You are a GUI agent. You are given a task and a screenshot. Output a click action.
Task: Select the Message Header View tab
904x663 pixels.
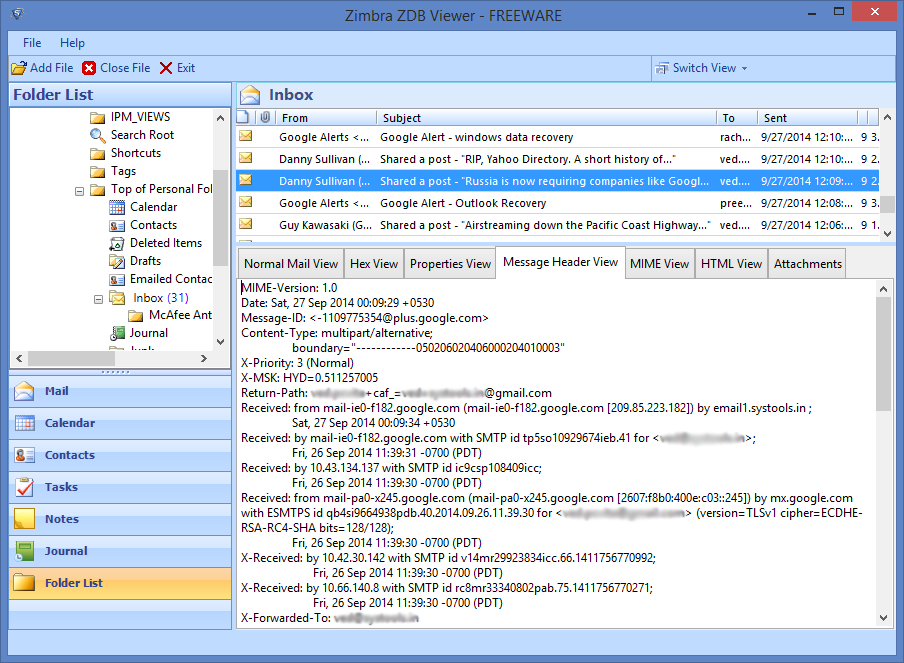pos(560,262)
